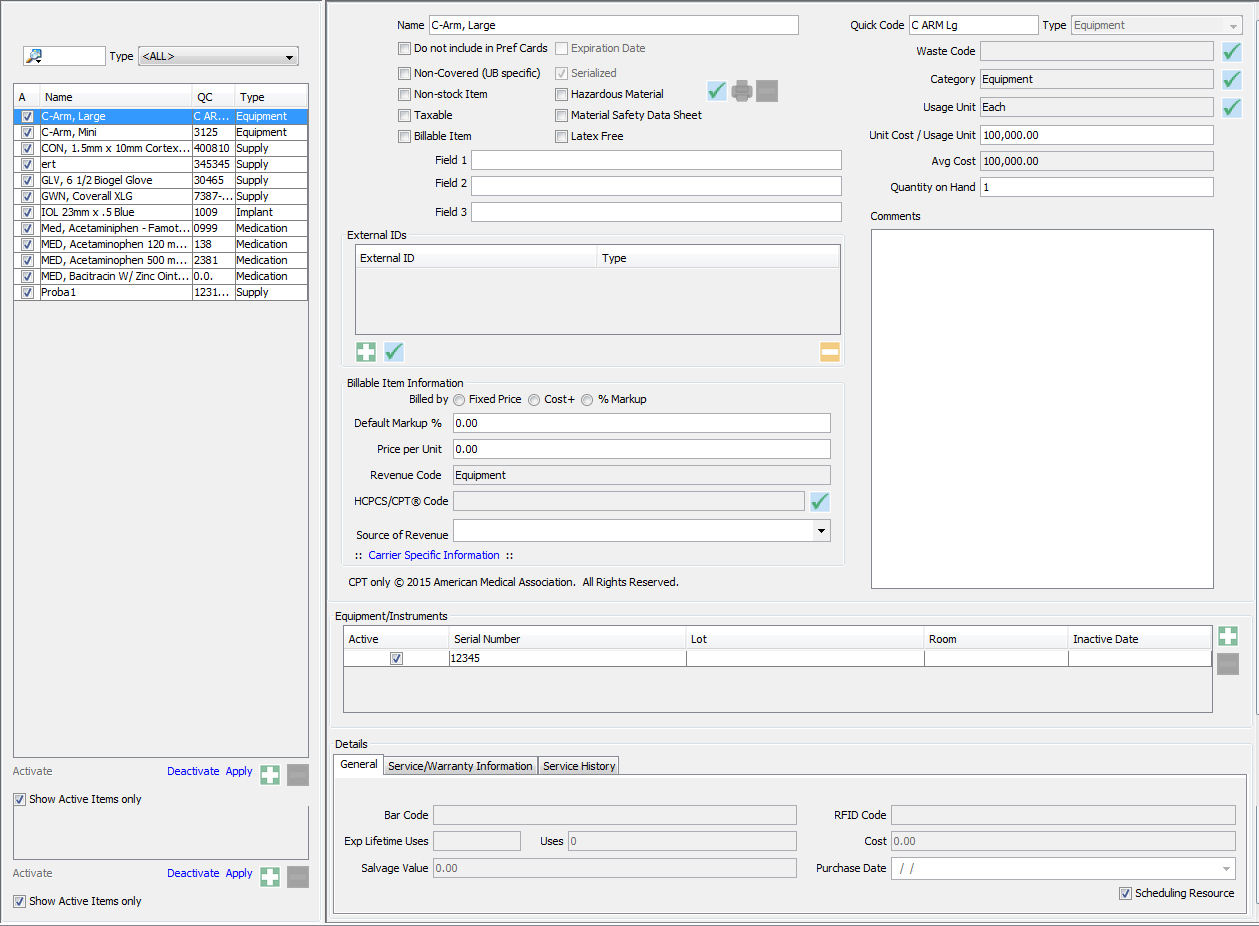Switch to Service/Warranty Information tab

[x=460, y=766]
